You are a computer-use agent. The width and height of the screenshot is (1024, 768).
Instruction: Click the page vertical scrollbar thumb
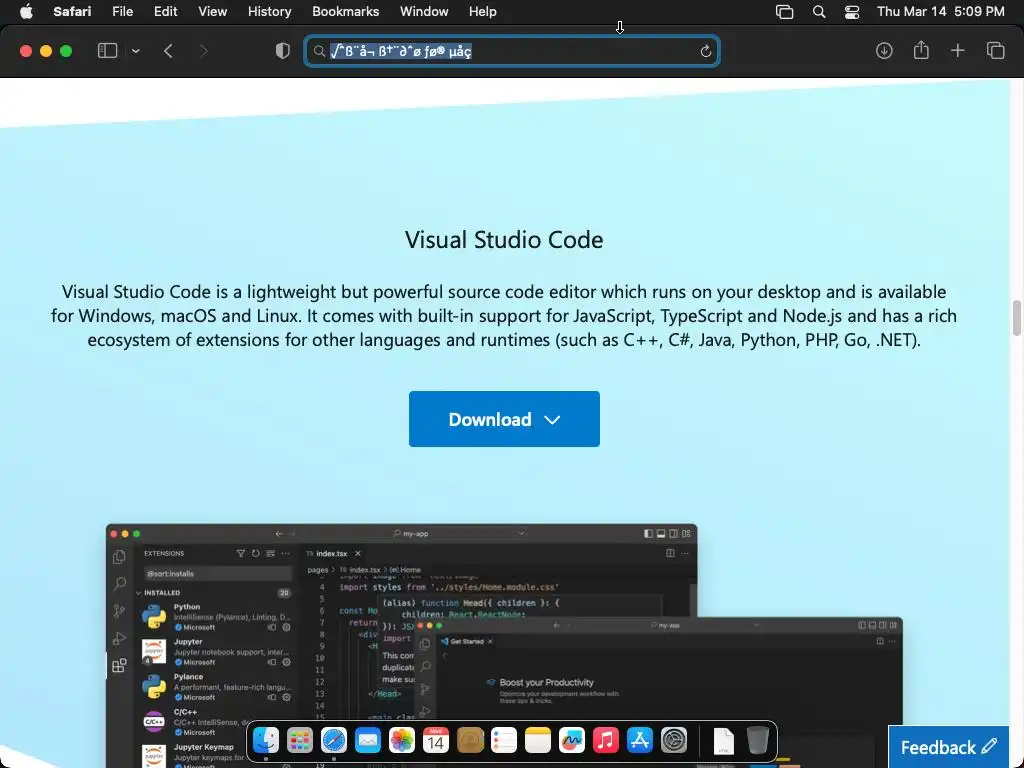[1016, 318]
